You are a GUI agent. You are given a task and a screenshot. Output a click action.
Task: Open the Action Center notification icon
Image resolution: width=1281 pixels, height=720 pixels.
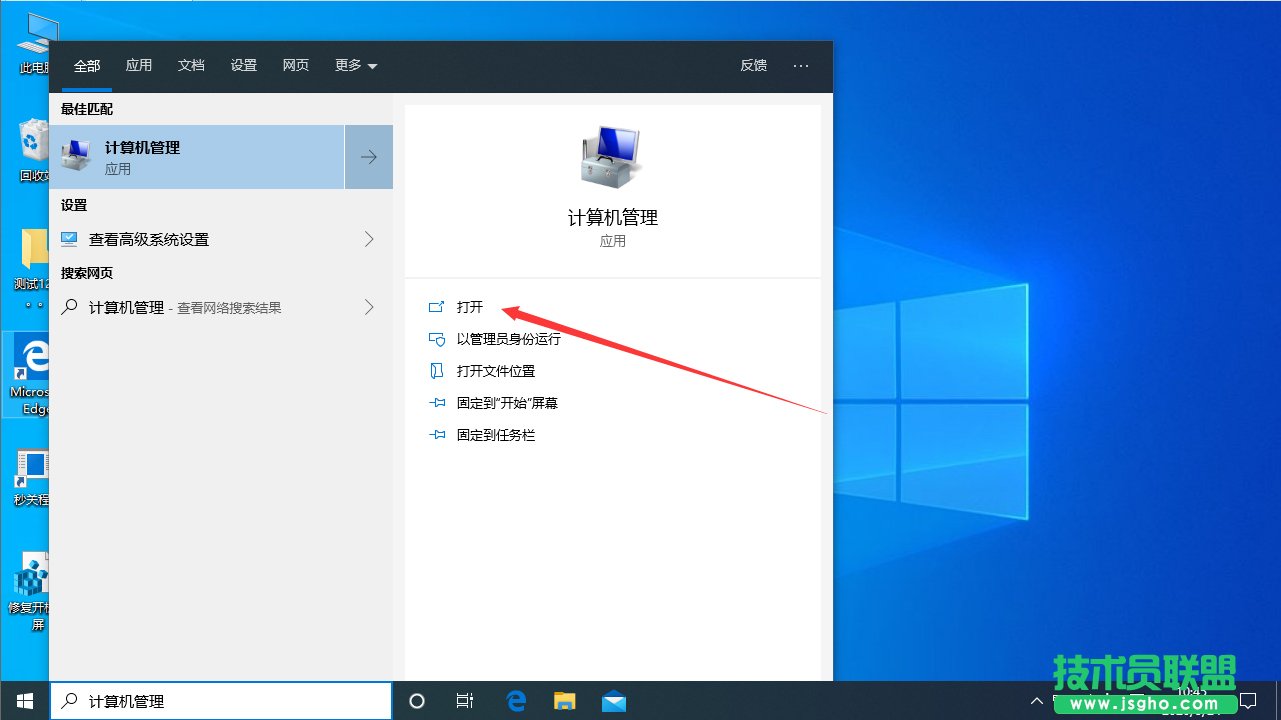coord(1247,700)
